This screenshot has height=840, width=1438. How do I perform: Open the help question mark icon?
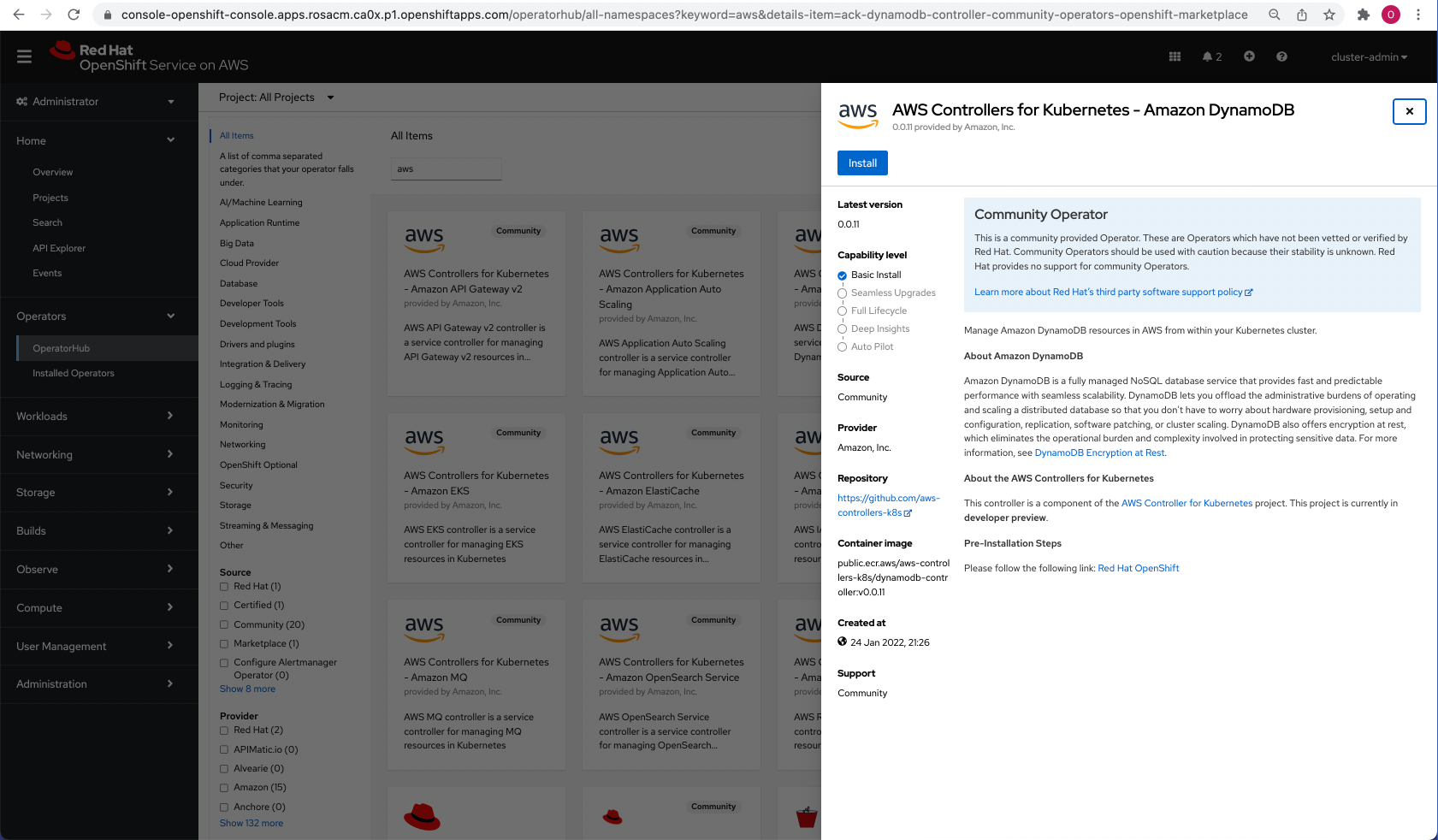point(1281,56)
